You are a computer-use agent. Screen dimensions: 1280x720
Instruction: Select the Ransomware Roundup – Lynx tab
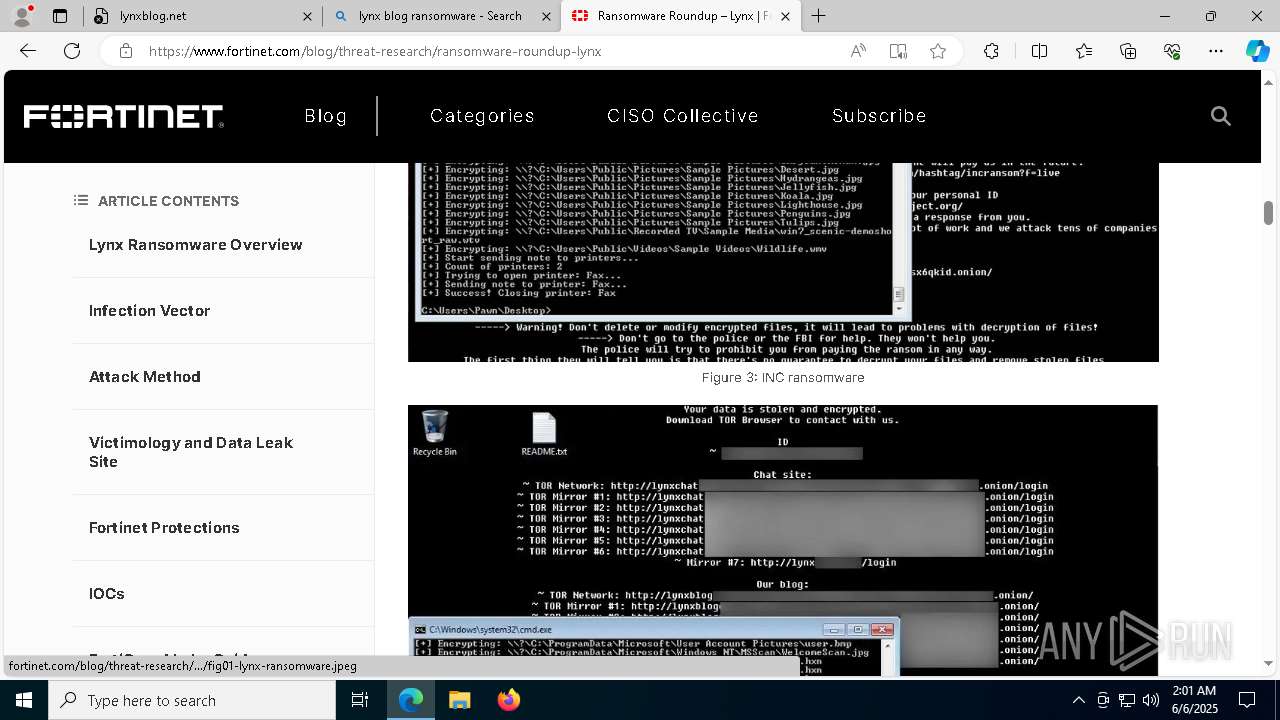coord(680,16)
